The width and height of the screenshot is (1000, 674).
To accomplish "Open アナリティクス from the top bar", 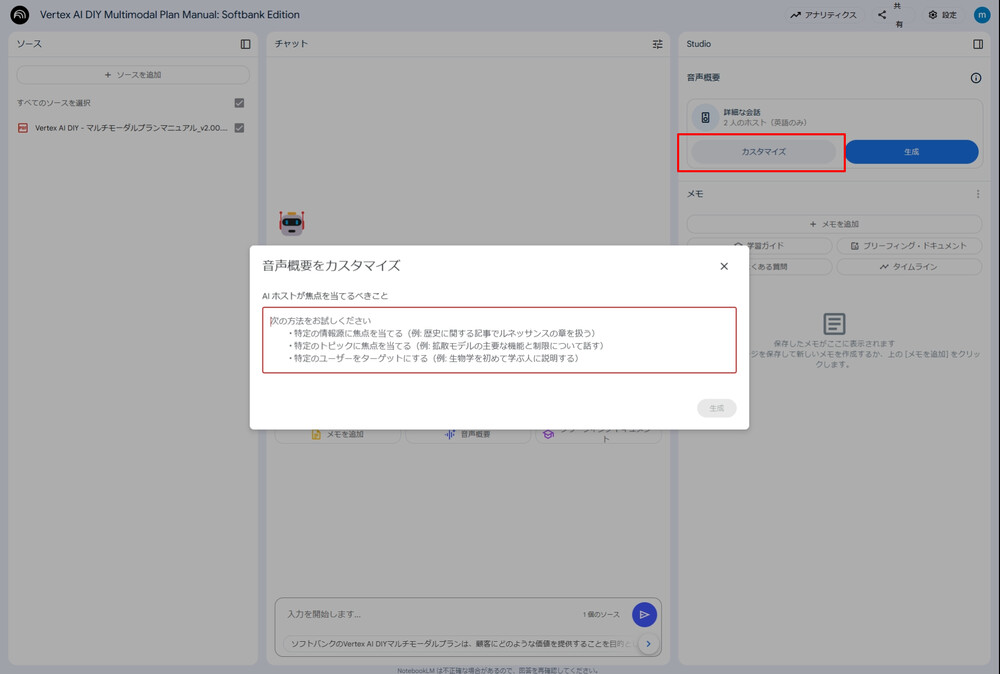I will [x=824, y=14].
